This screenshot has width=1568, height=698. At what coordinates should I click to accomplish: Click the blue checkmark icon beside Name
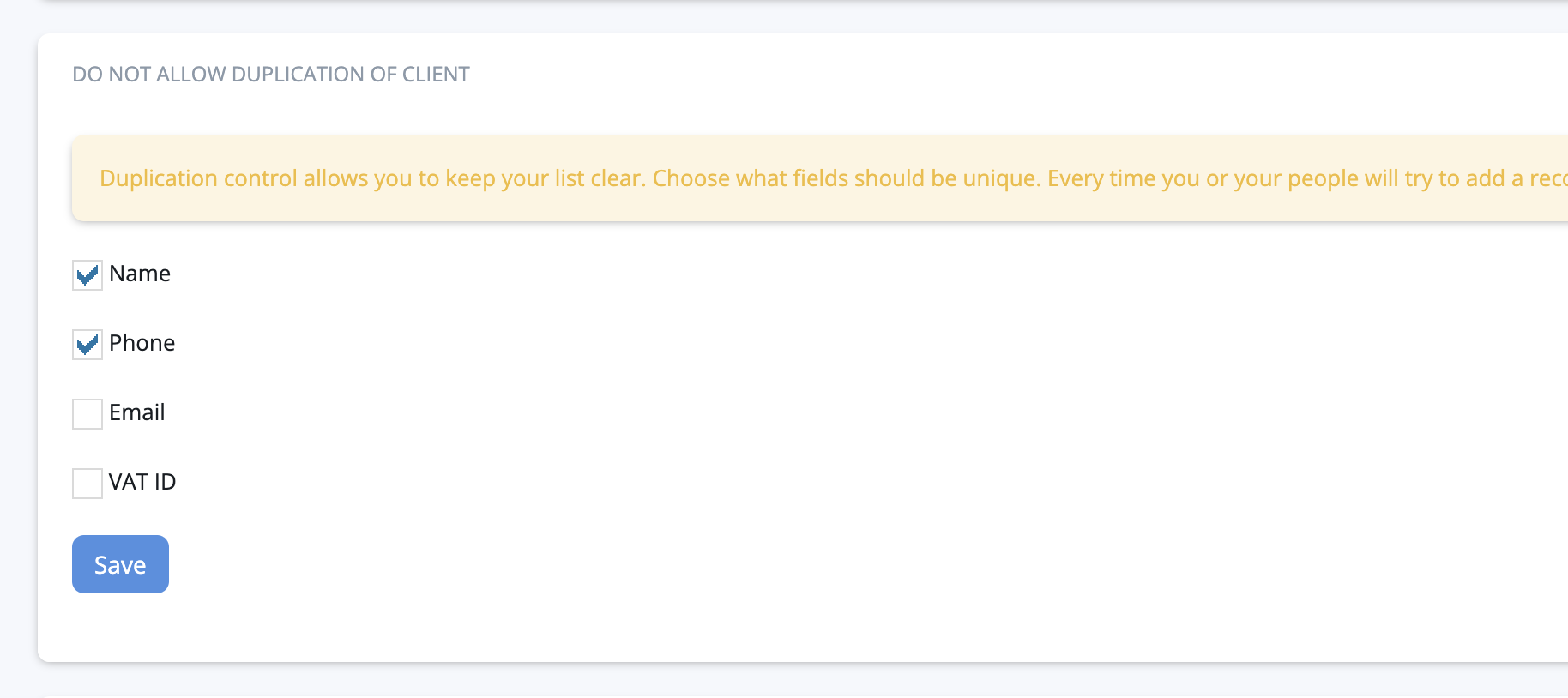click(x=87, y=275)
